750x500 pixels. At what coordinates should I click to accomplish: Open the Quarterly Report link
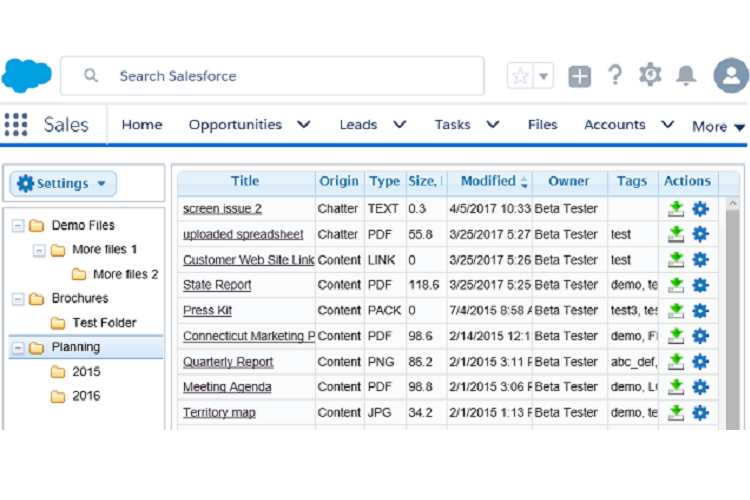228,362
